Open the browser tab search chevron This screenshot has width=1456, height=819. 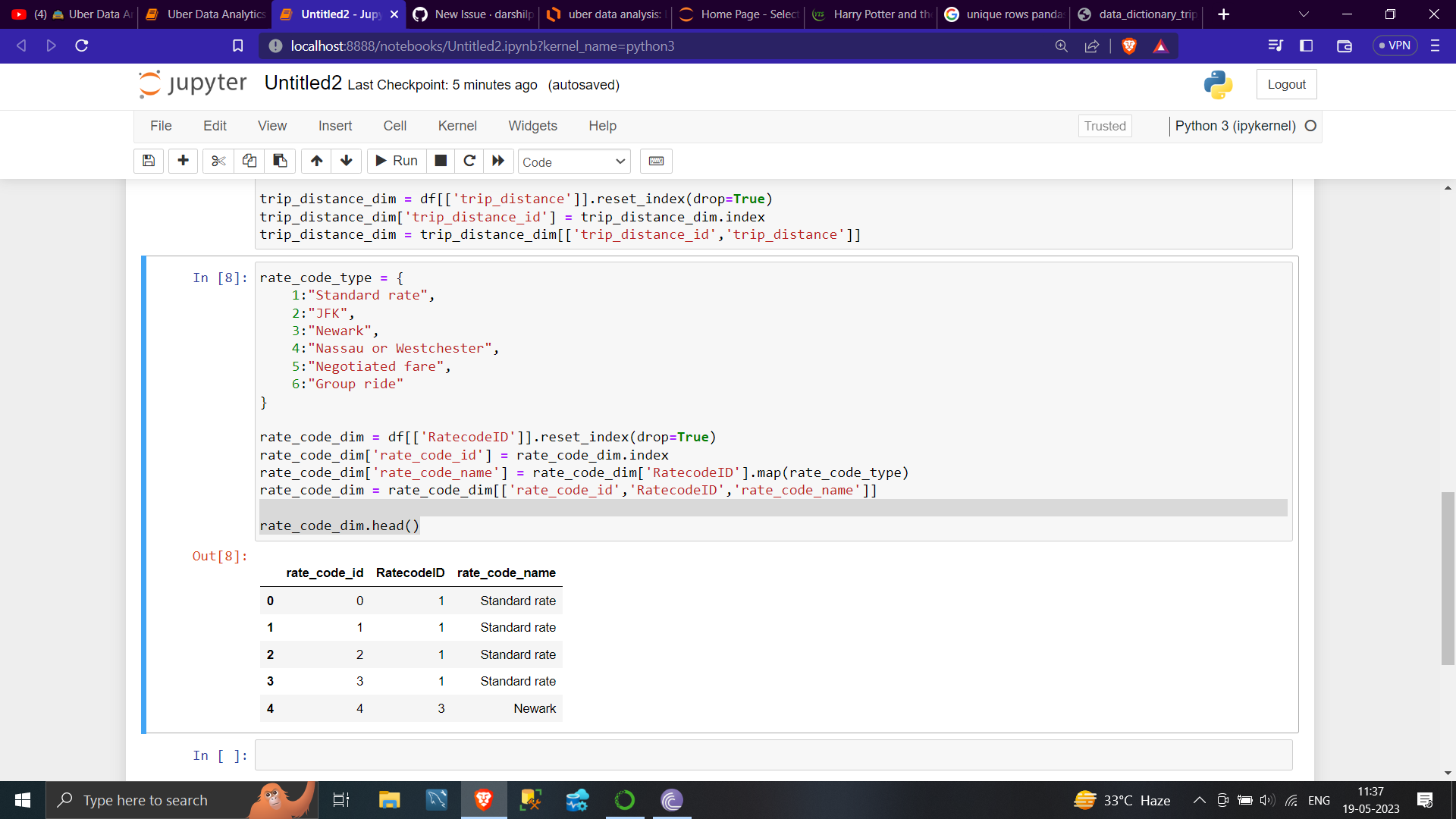(x=1303, y=14)
